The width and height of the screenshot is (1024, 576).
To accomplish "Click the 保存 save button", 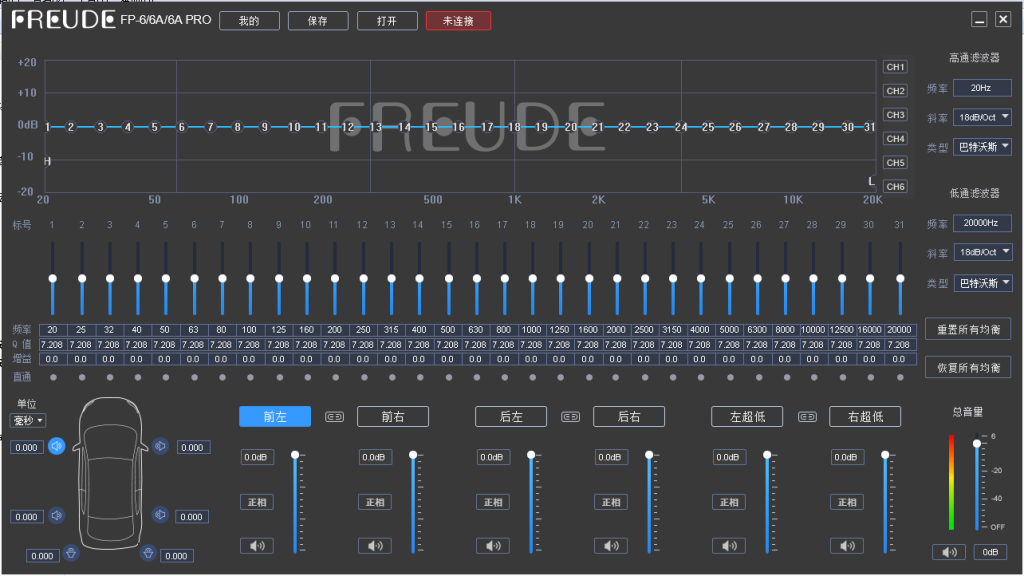I will [x=318, y=21].
